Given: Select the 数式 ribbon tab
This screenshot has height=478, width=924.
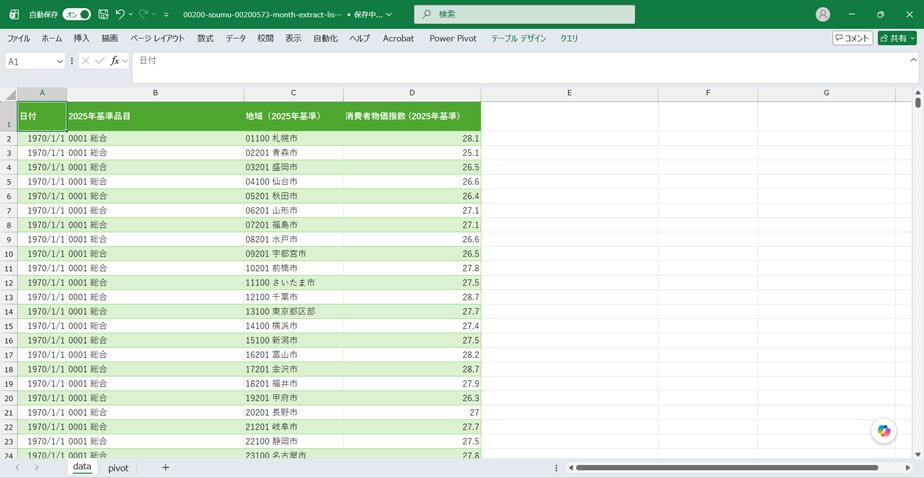Looking at the screenshot, I should pyautogui.click(x=205, y=38).
